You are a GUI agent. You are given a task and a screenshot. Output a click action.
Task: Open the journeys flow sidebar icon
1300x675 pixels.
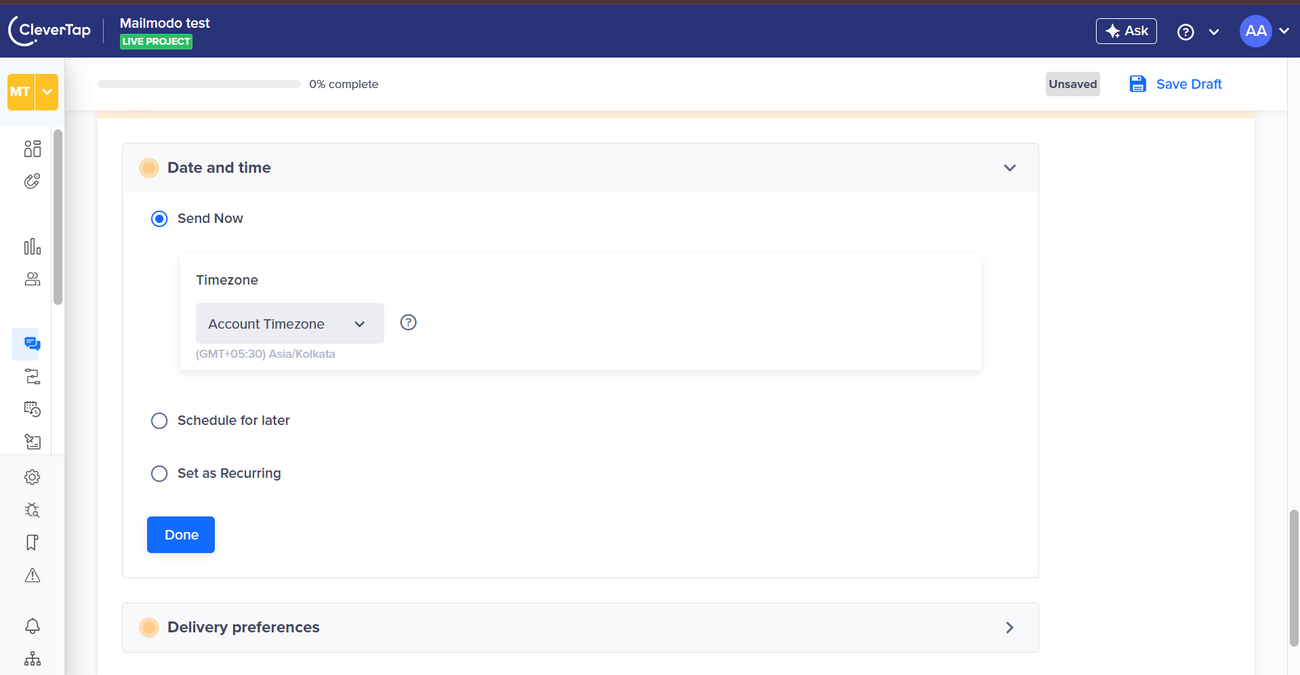[x=32, y=377]
